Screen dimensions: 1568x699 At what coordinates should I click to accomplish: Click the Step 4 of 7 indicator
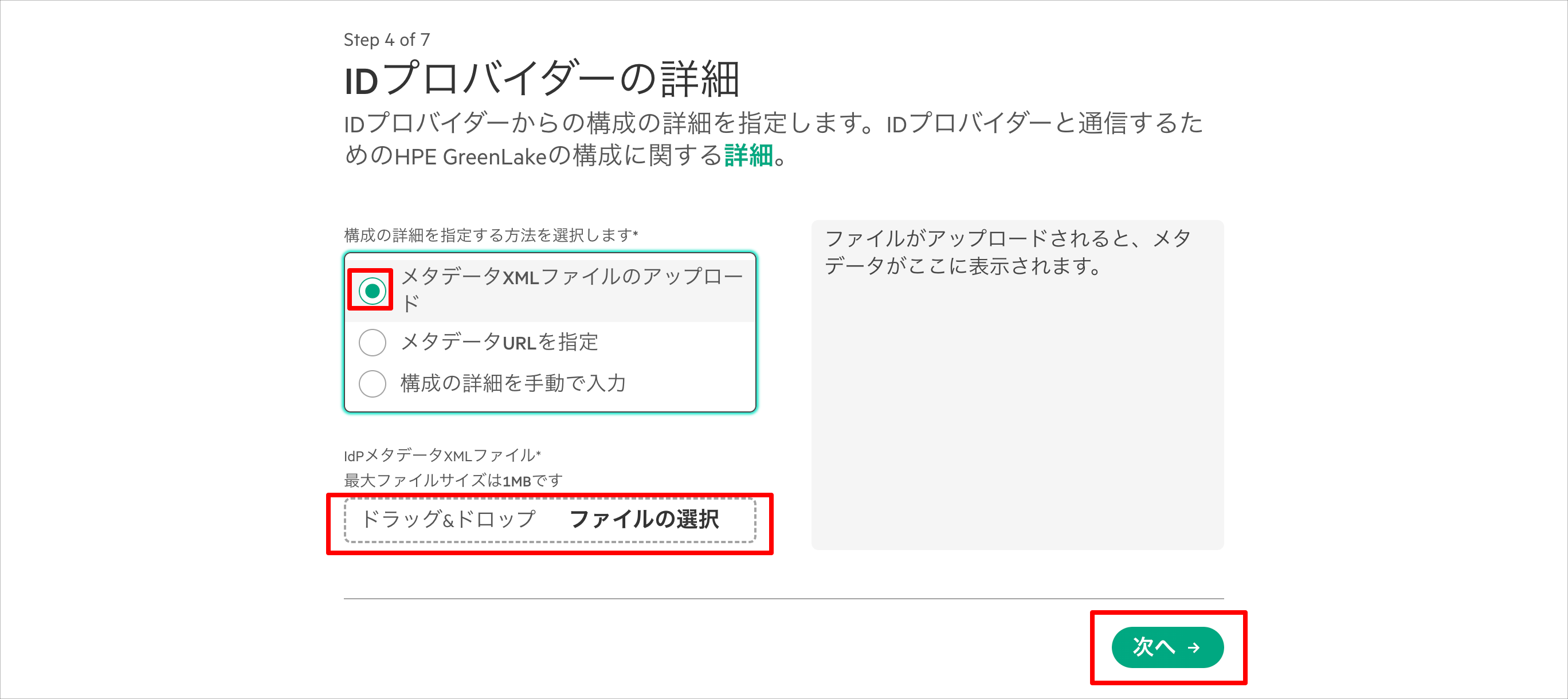pos(387,40)
